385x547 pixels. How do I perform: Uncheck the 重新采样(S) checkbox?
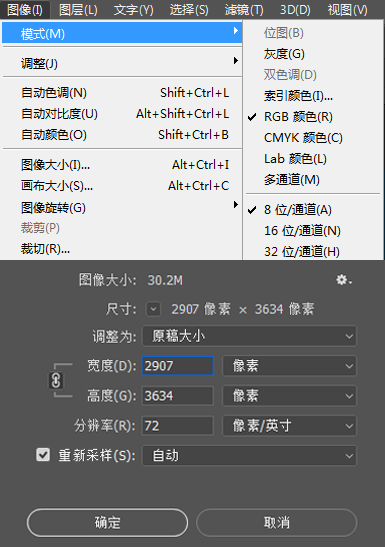click(x=43, y=455)
